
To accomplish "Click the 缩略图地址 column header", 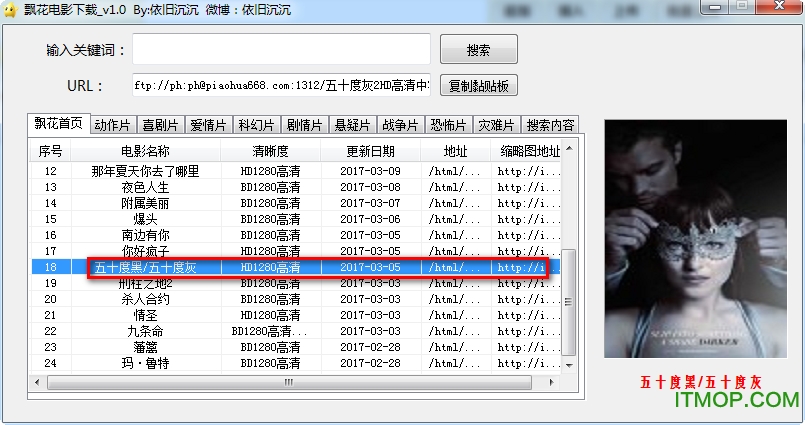I will pos(527,151).
